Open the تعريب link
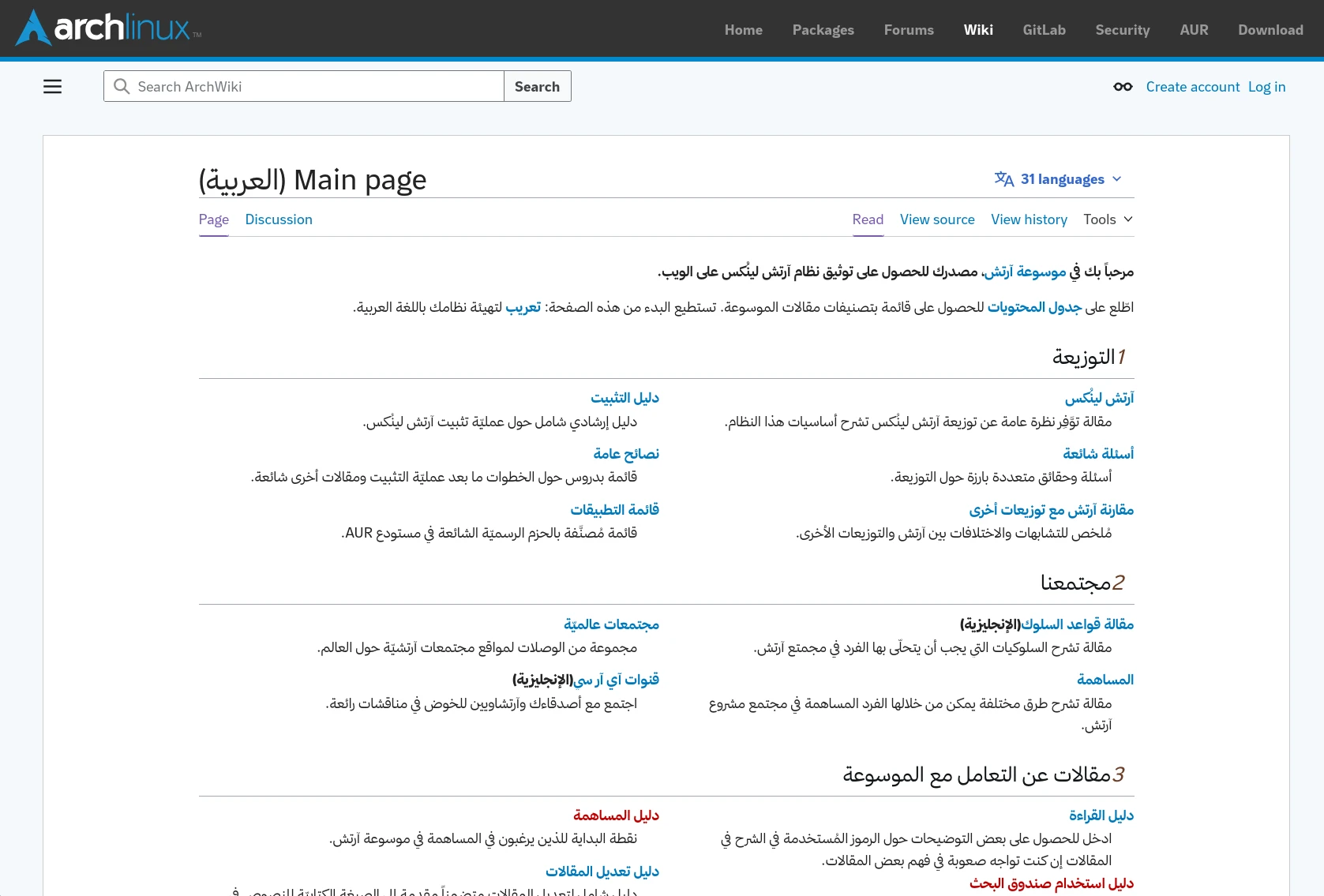 point(523,307)
